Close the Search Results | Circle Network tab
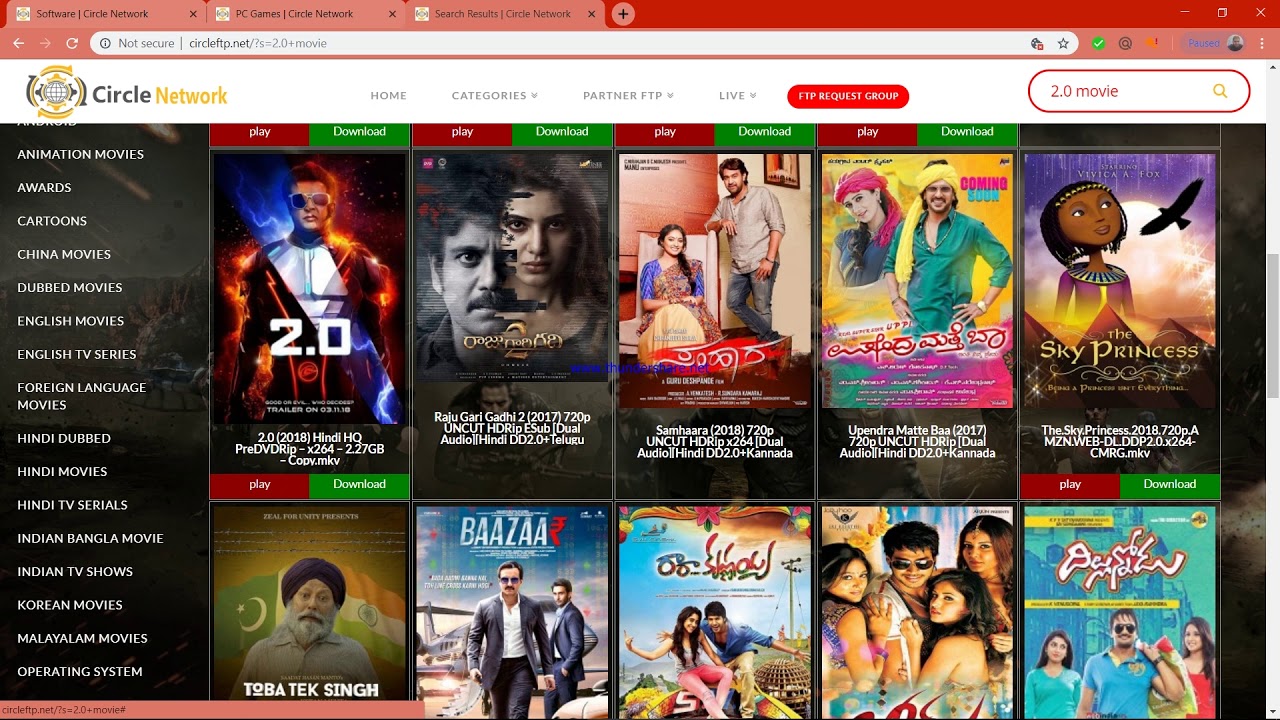Screen dimensions: 1280x720 coord(590,14)
